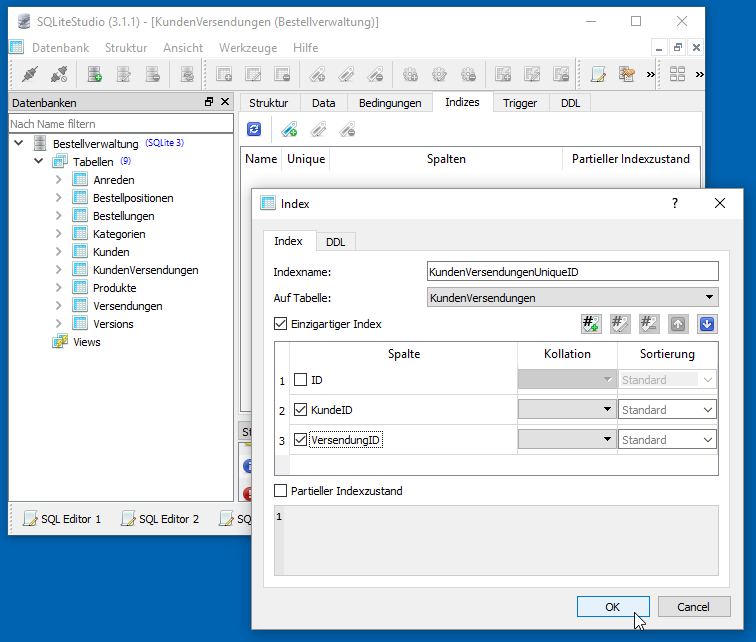This screenshot has height=642, width=756.
Task: Click the connect to database icon
Action: point(29,74)
